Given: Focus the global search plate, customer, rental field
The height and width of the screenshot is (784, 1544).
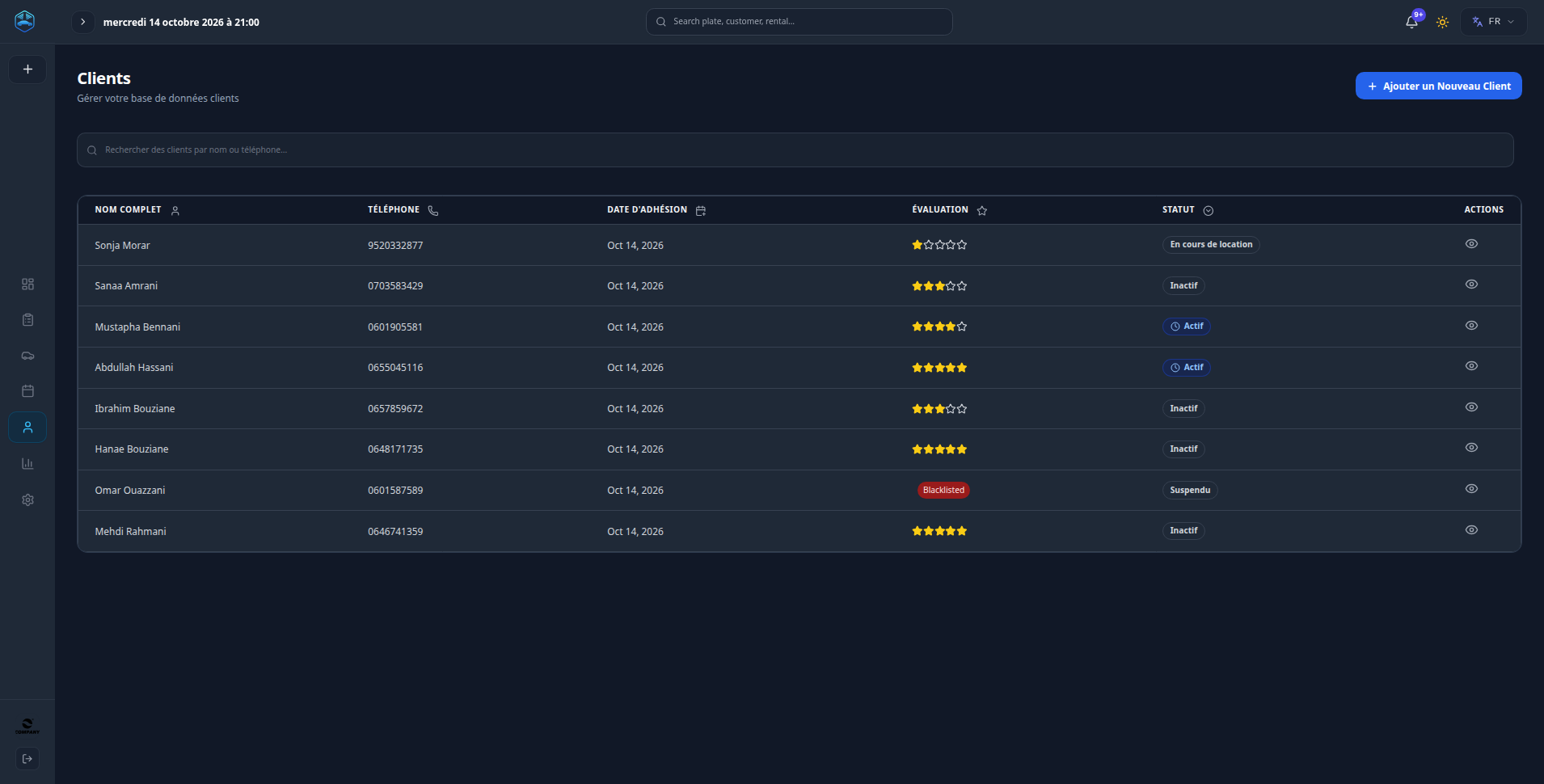Looking at the screenshot, I should (x=799, y=22).
